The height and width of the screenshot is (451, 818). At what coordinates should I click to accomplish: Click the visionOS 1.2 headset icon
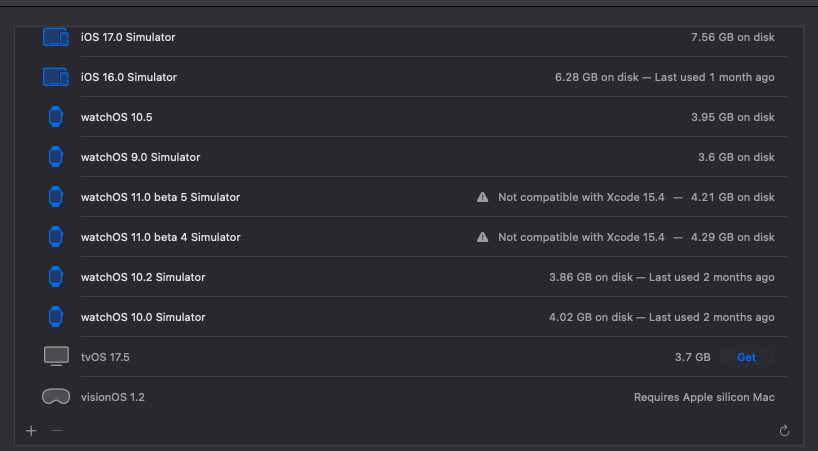click(x=56, y=397)
